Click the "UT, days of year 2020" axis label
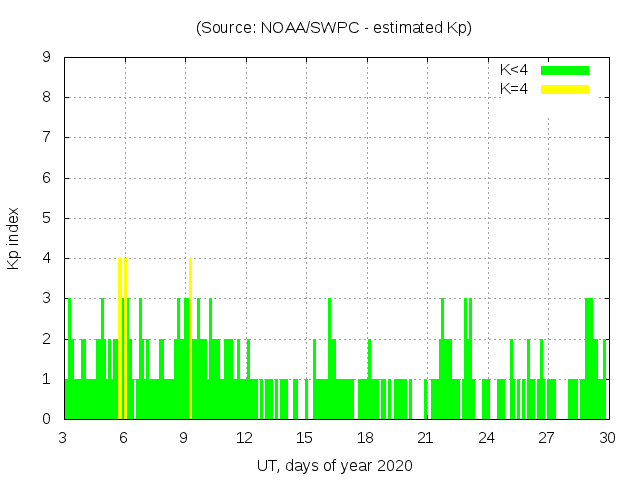The height and width of the screenshot is (480, 640). pyautogui.click(x=334, y=465)
